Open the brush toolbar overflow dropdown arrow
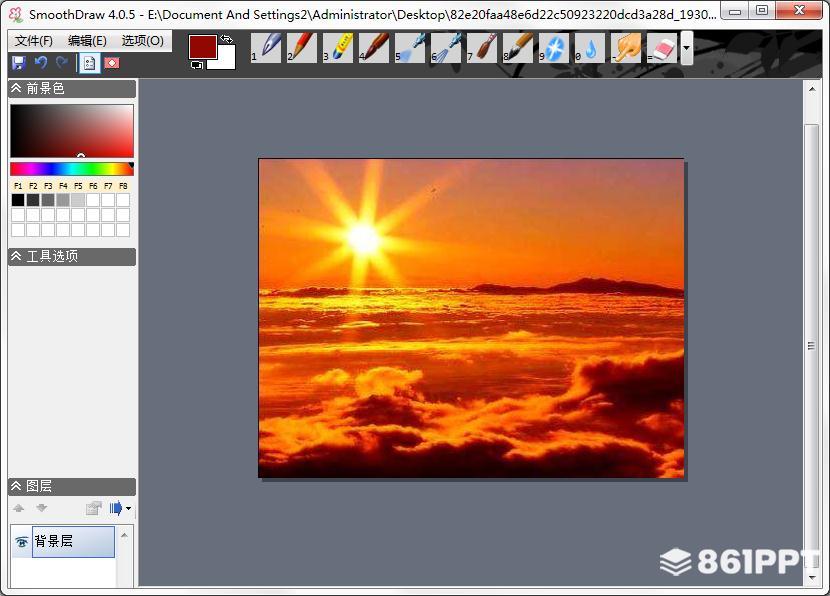This screenshot has width=830, height=596. pos(687,48)
